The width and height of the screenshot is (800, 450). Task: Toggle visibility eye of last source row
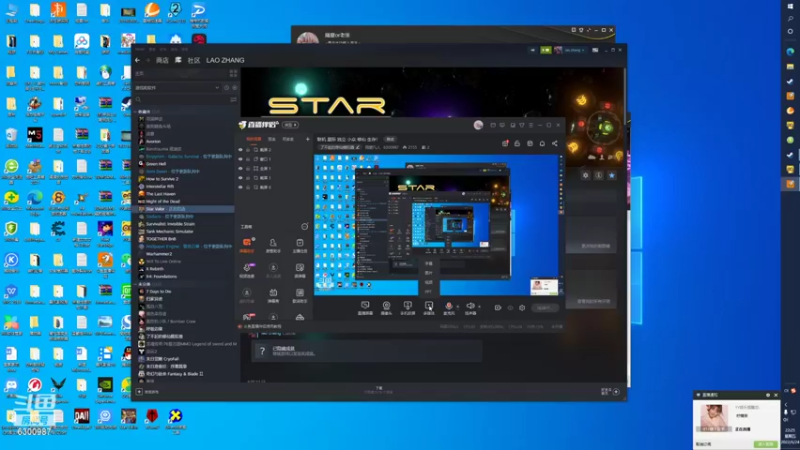tap(240, 187)
